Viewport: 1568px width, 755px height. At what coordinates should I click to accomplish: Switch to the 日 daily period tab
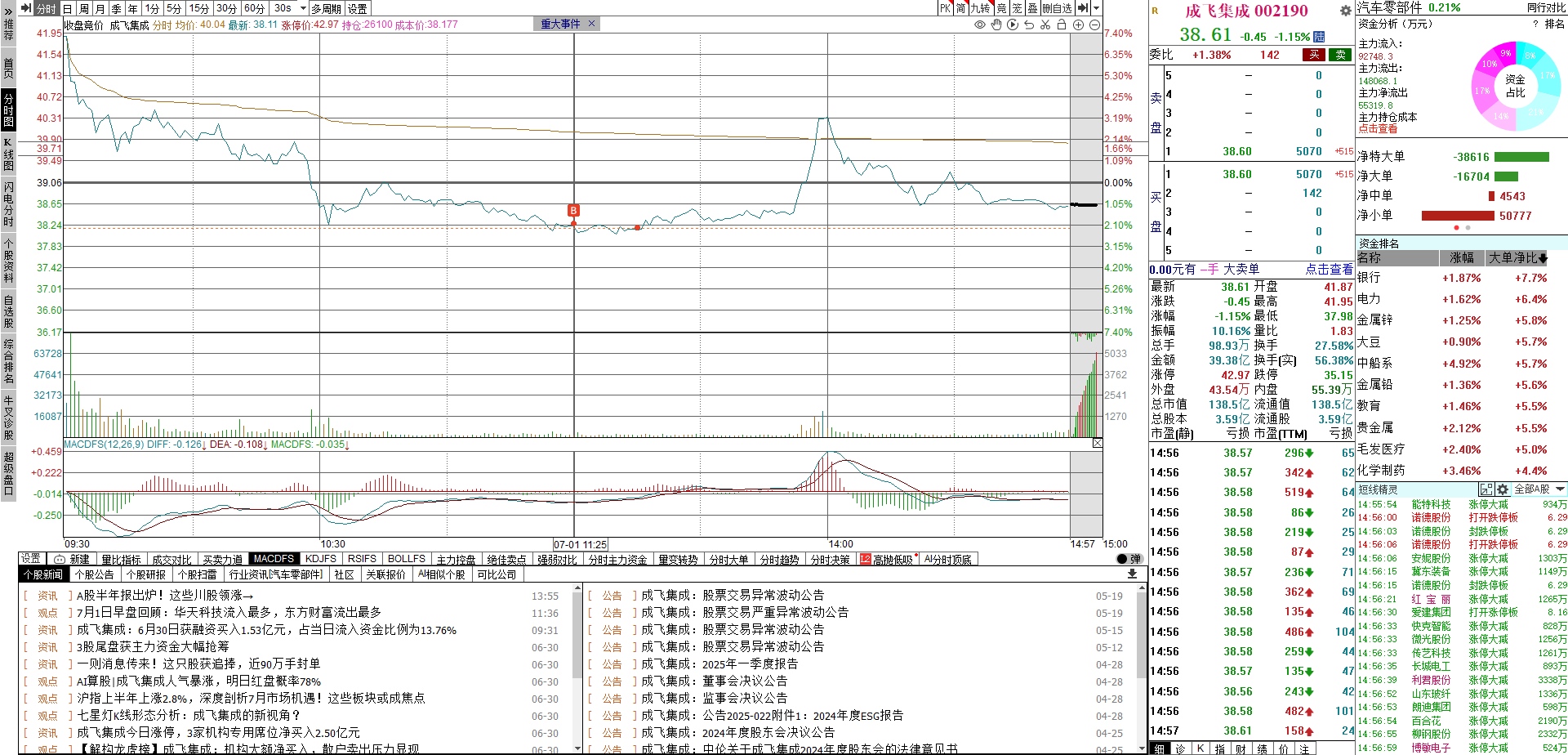68,8
